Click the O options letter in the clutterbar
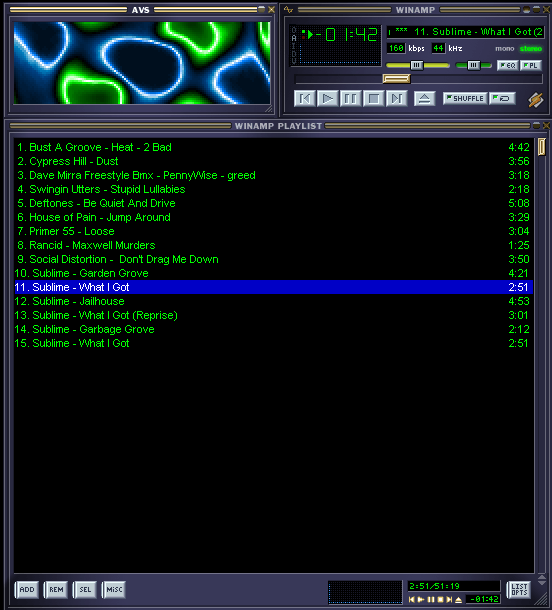This screenshot has width=552, height=610. (294, 30)
